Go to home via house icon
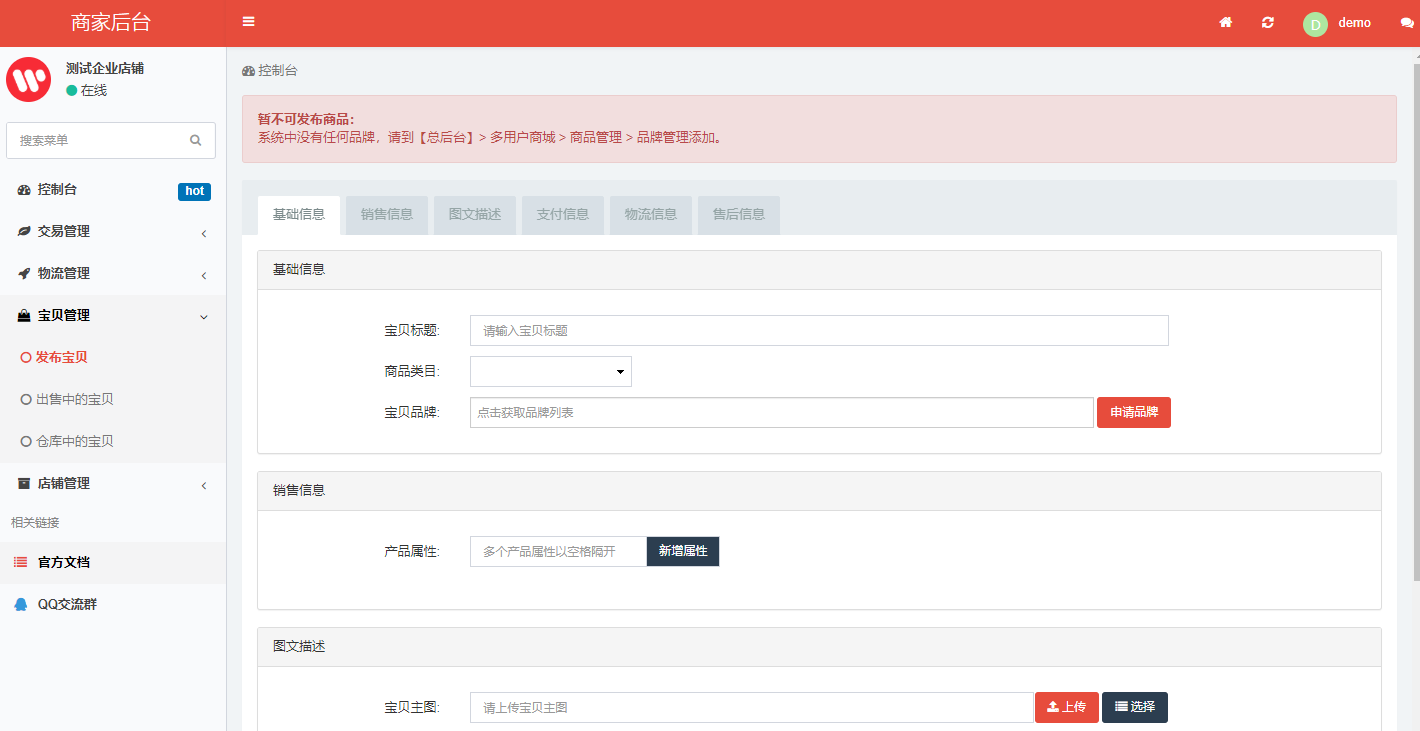This screenshot has width=1420, height=731. pos(1225,22)
